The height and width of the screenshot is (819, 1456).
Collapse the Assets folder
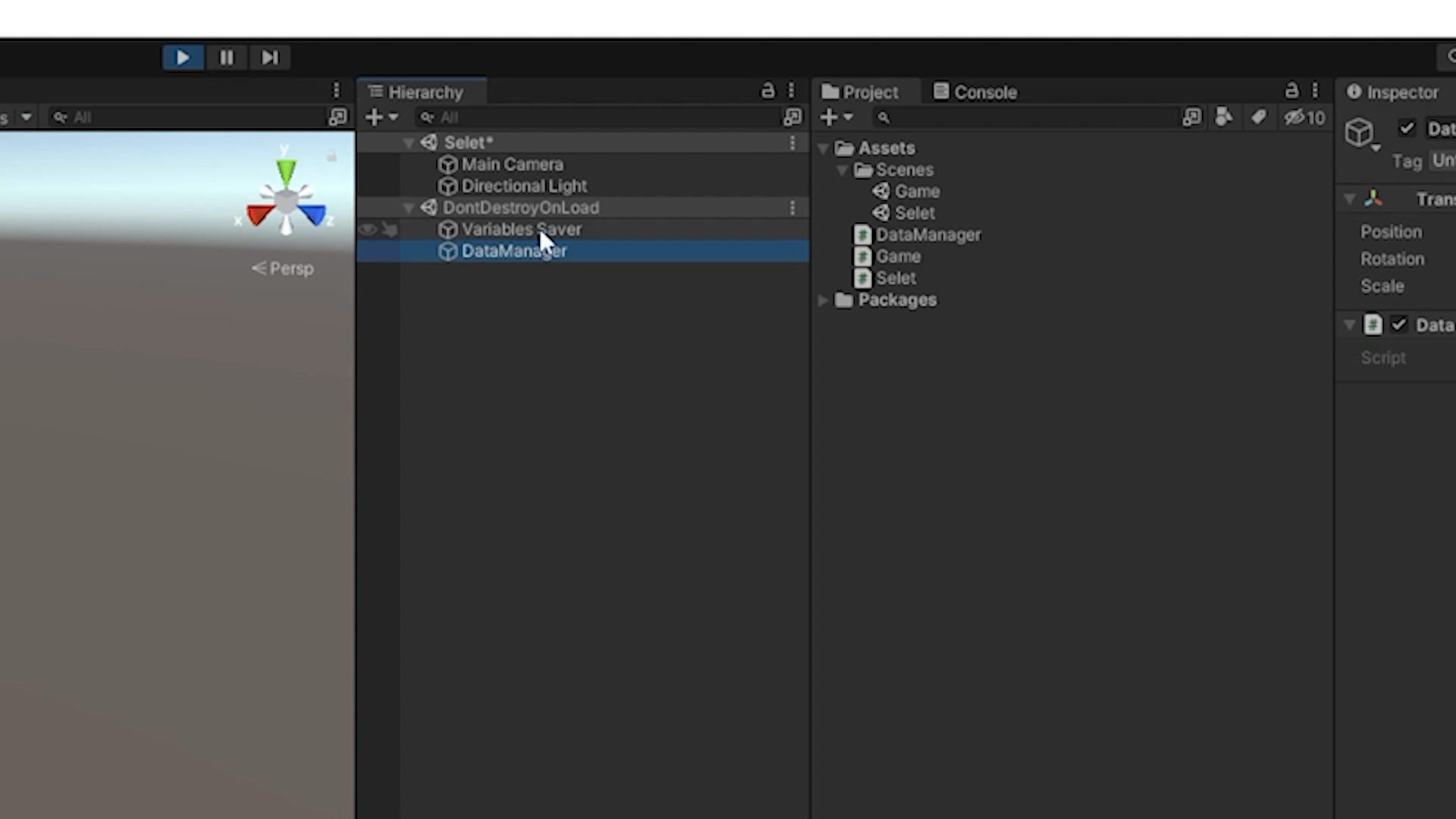point(824,149)
